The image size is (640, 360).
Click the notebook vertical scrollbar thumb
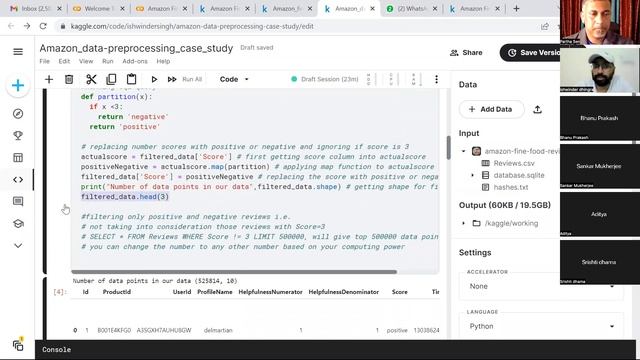[x=449, y=147]
